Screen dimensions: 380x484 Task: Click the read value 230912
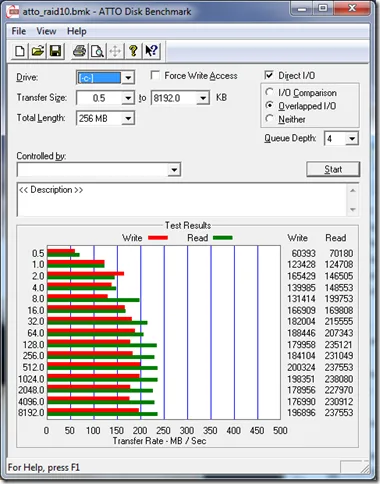point(339,402)
